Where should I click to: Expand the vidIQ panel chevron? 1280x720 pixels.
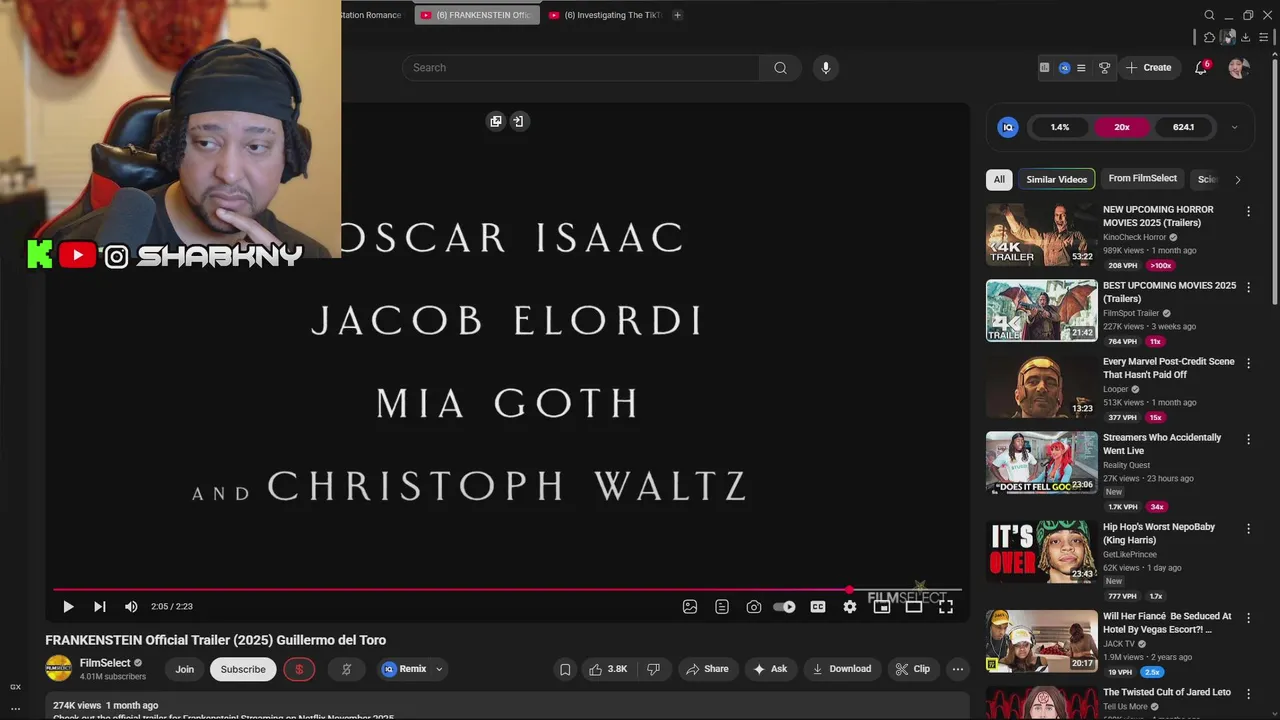tap(1234, 127)
